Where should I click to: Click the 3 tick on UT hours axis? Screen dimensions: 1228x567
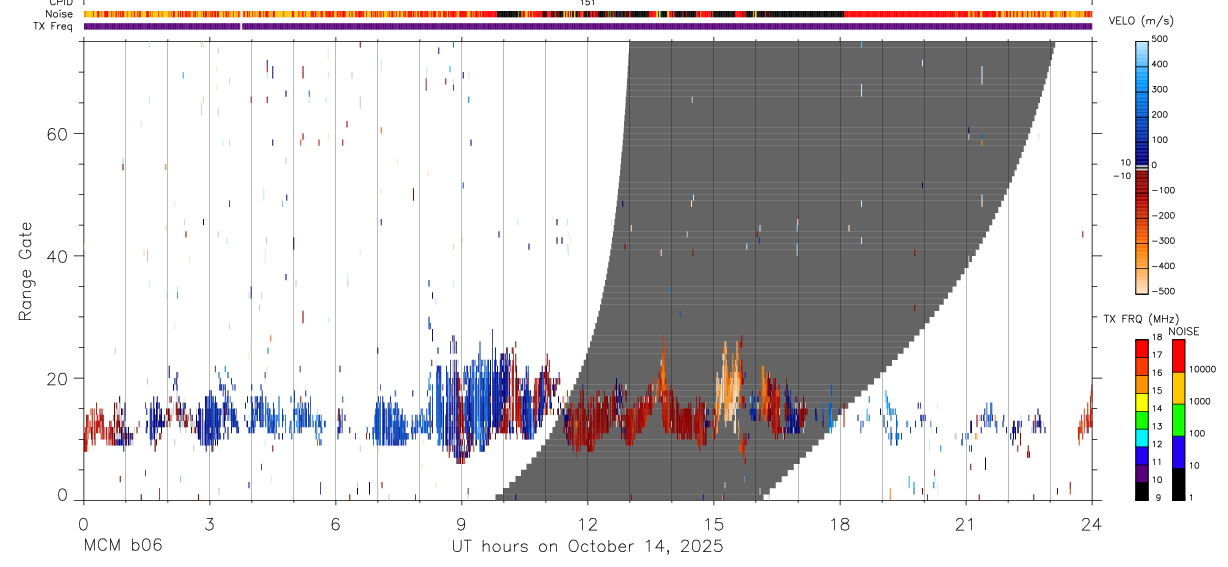(x=209, y=524)
